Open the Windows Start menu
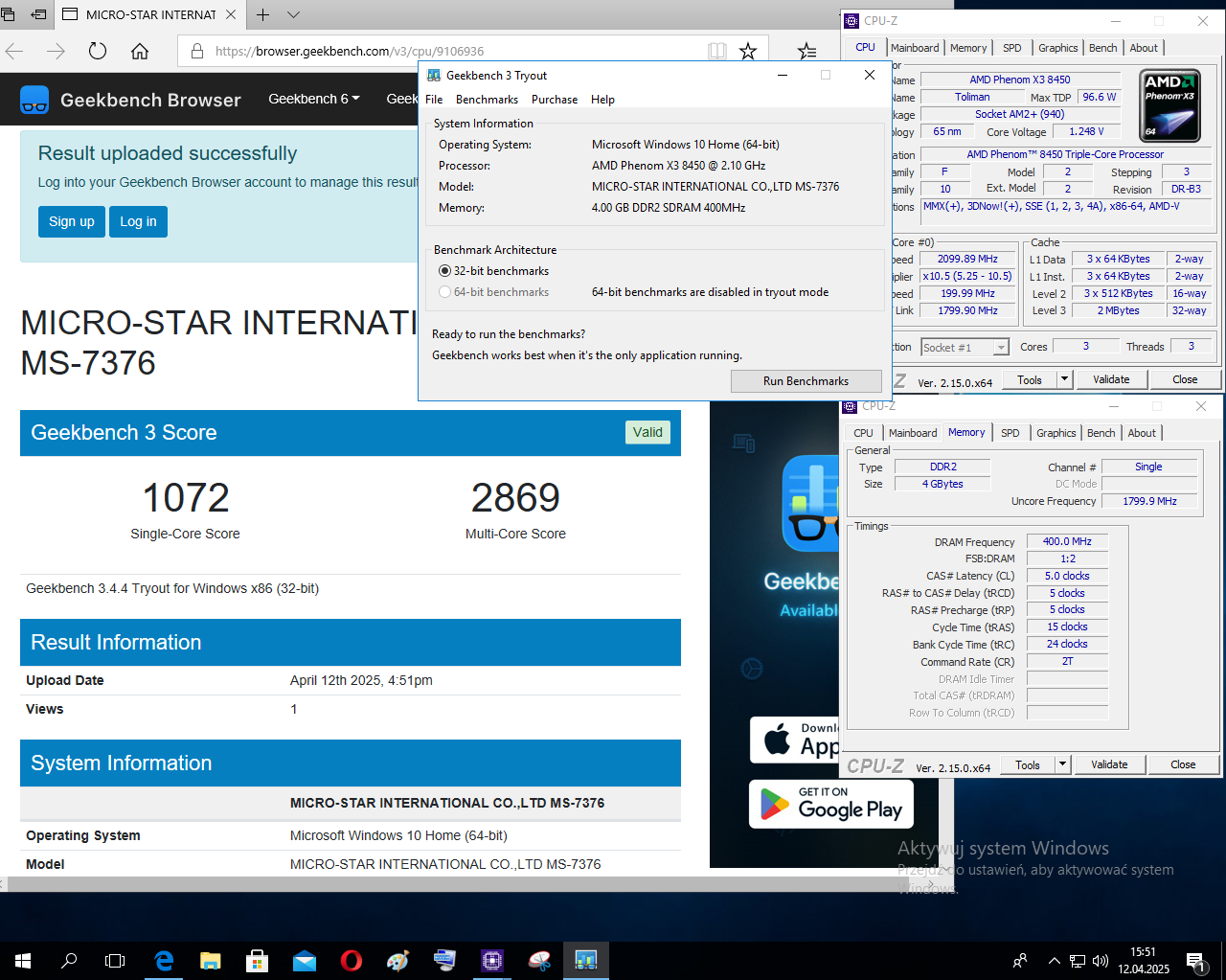 coord(23,960)
